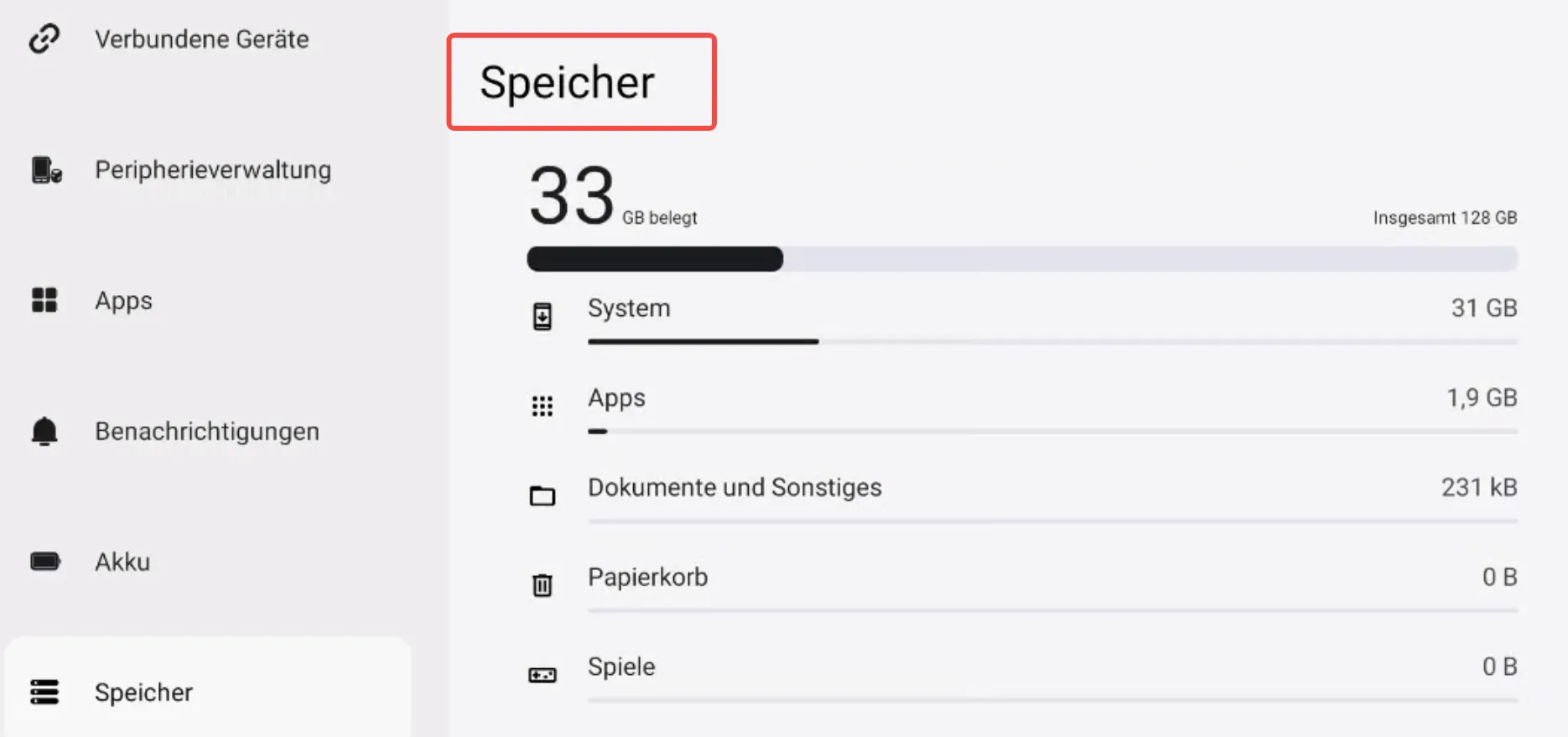The image size is (1568, 737).
Task: Open Verbundene Geräte settings
Action: [x=201, y=39]
